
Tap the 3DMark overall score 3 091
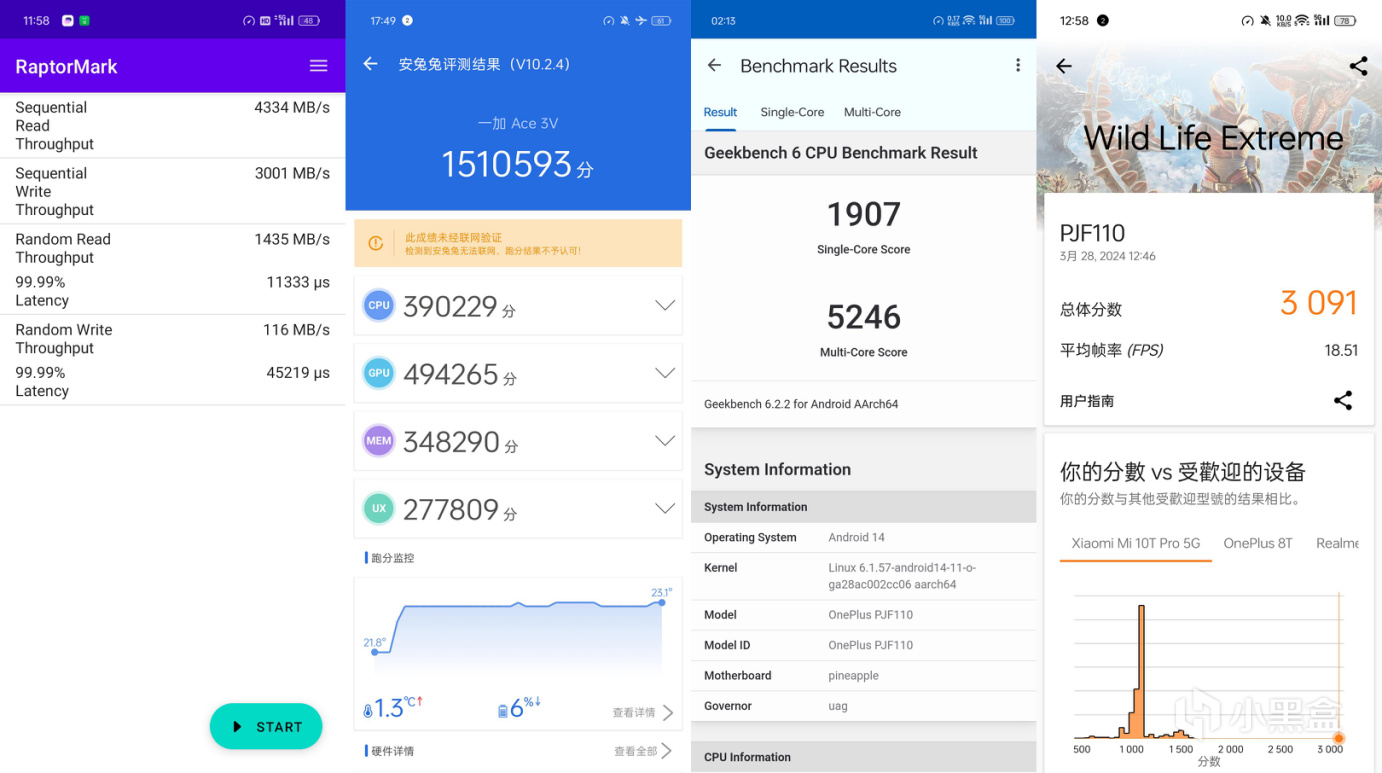pyautogui.click(x=1319, y=303)
